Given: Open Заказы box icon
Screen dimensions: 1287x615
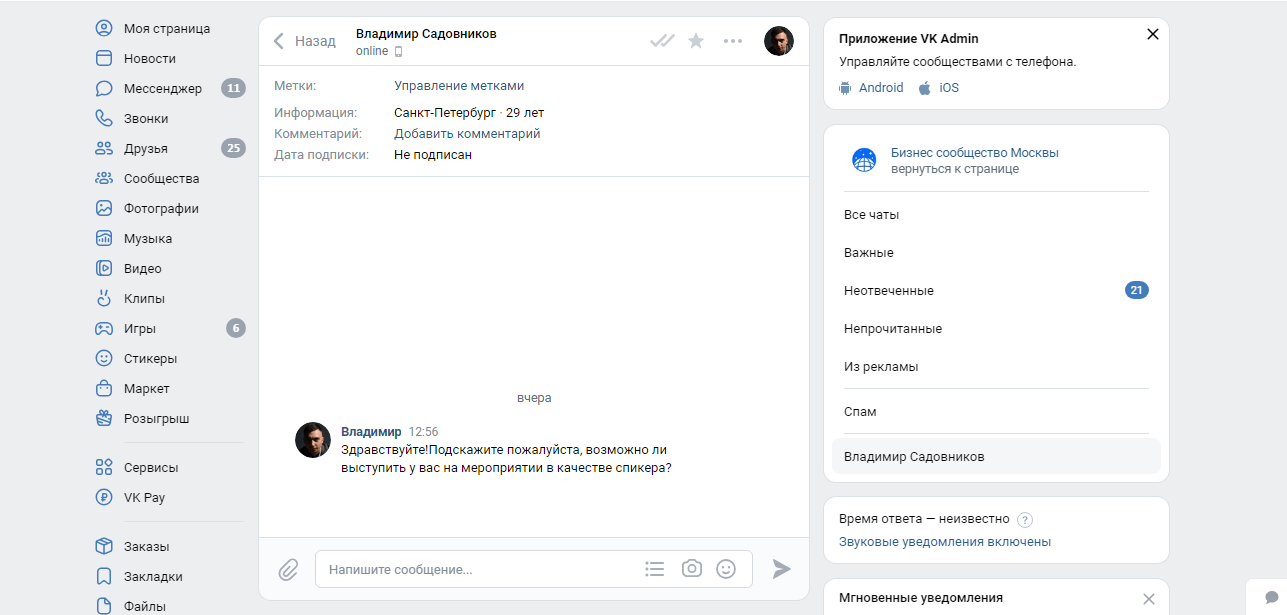Looking at the screenshot, I should (x=104, y=546).
